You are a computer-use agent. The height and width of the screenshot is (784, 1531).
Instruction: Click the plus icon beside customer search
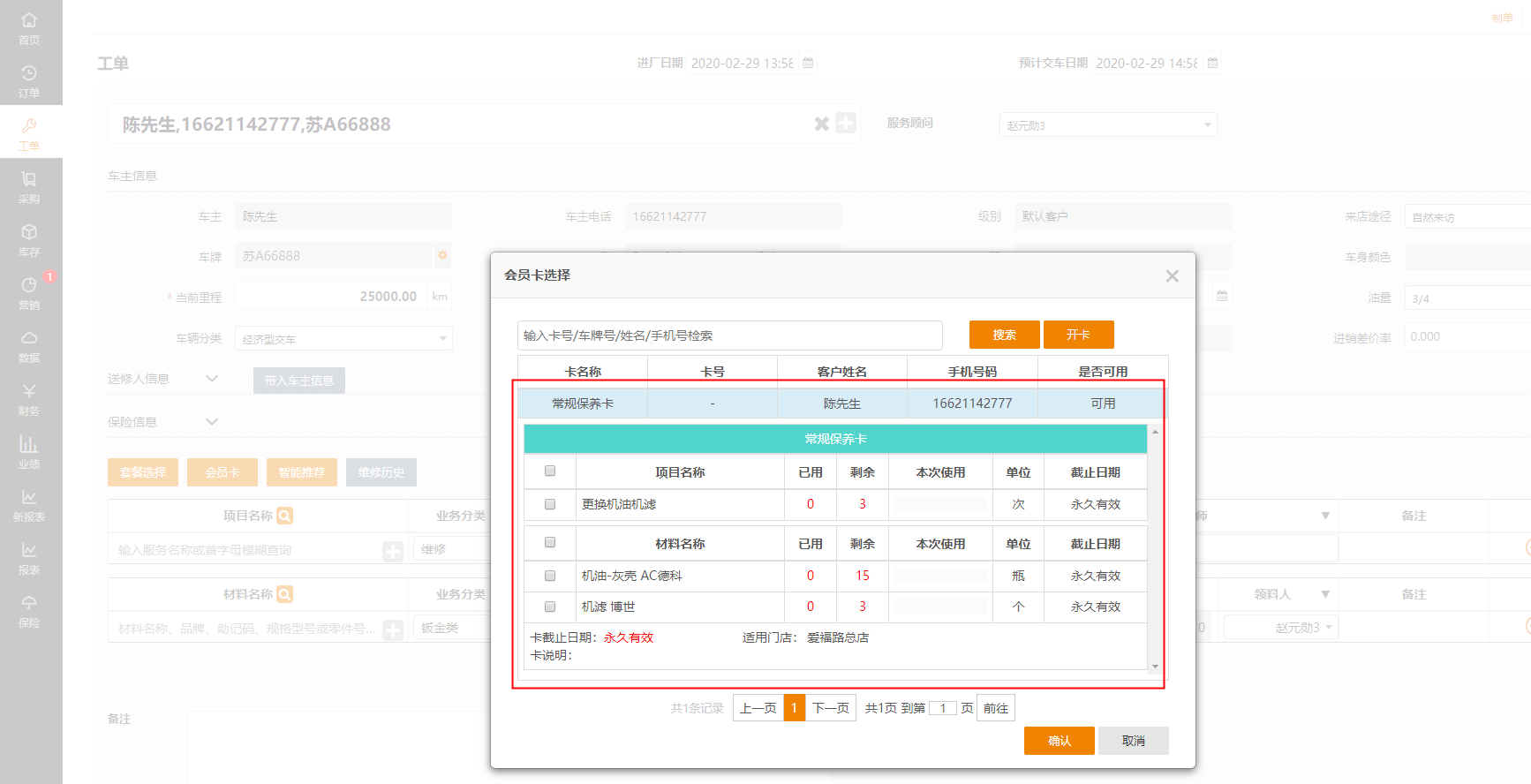pyautogui.click(x=846, y=124)
